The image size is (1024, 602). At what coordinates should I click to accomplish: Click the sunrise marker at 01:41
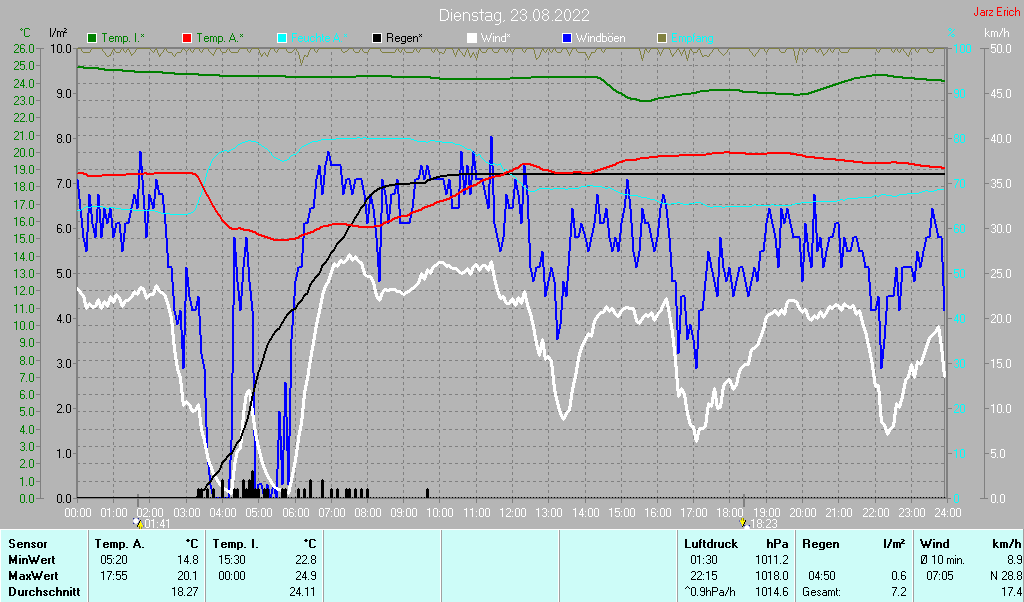138,522
